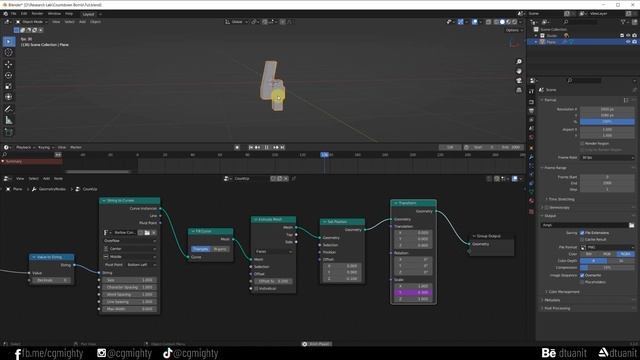Click the highlighted Scale Y field in Transform node
This screenshot has height=360, width=640.
[413, 293]
